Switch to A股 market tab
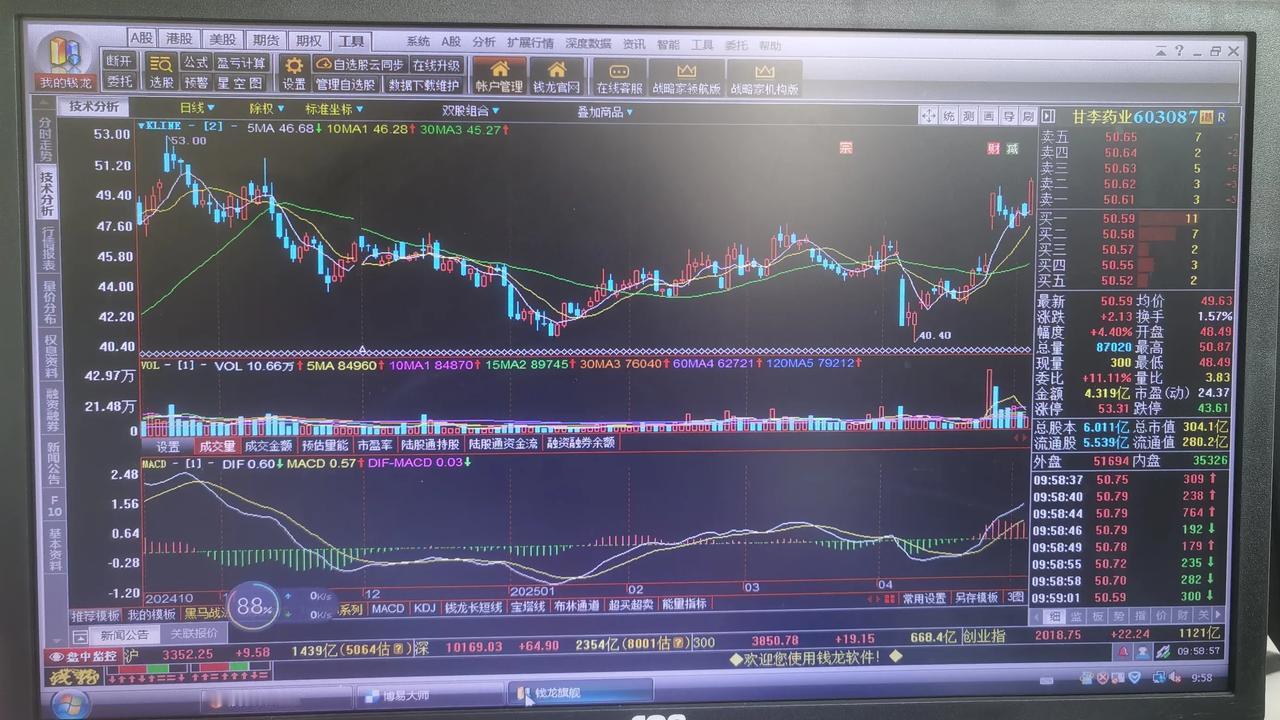 click(142, 39)
